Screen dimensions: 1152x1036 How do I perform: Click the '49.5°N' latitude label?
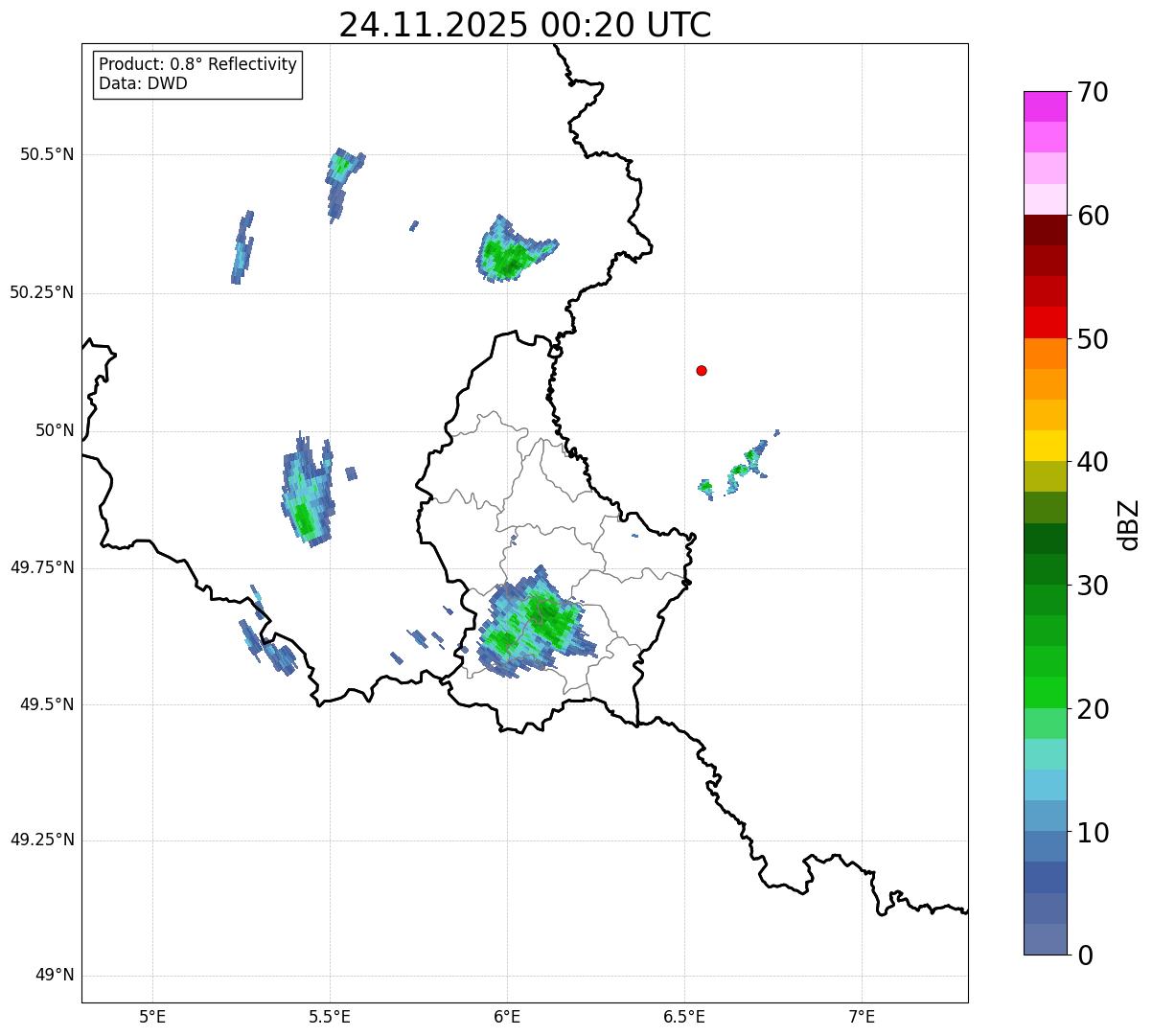[47, 704]
